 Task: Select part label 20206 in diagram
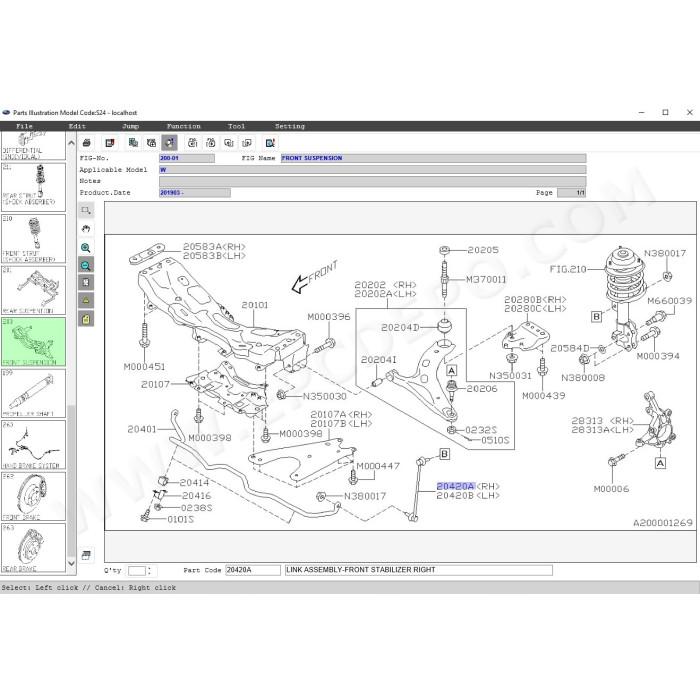482,389
